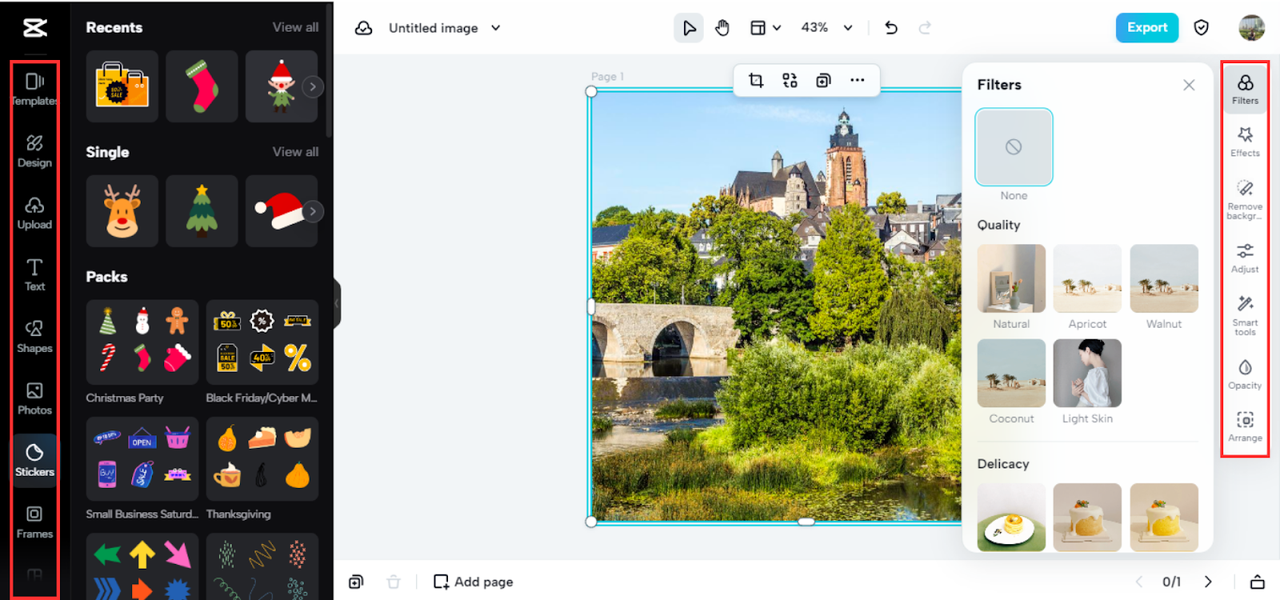Open the Adjust settings tool
This screenshot has height=600, width=1280.
coord(1245,258)
